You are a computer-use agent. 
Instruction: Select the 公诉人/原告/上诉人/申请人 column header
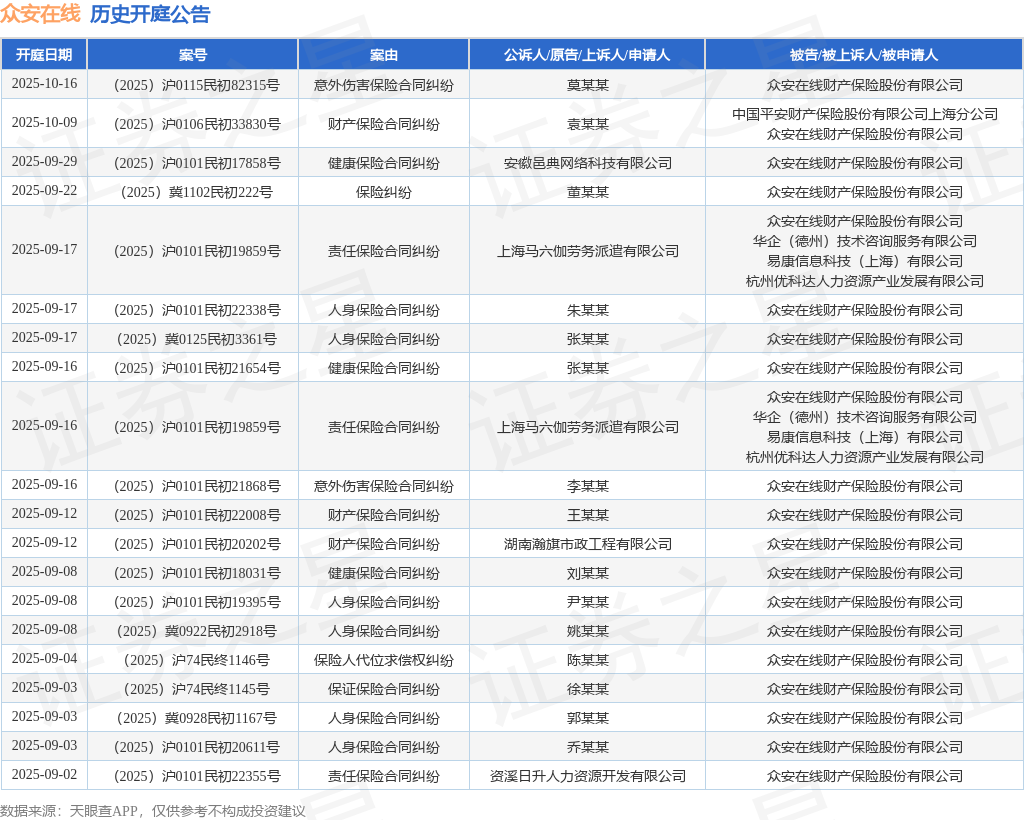tap(587, 55)
